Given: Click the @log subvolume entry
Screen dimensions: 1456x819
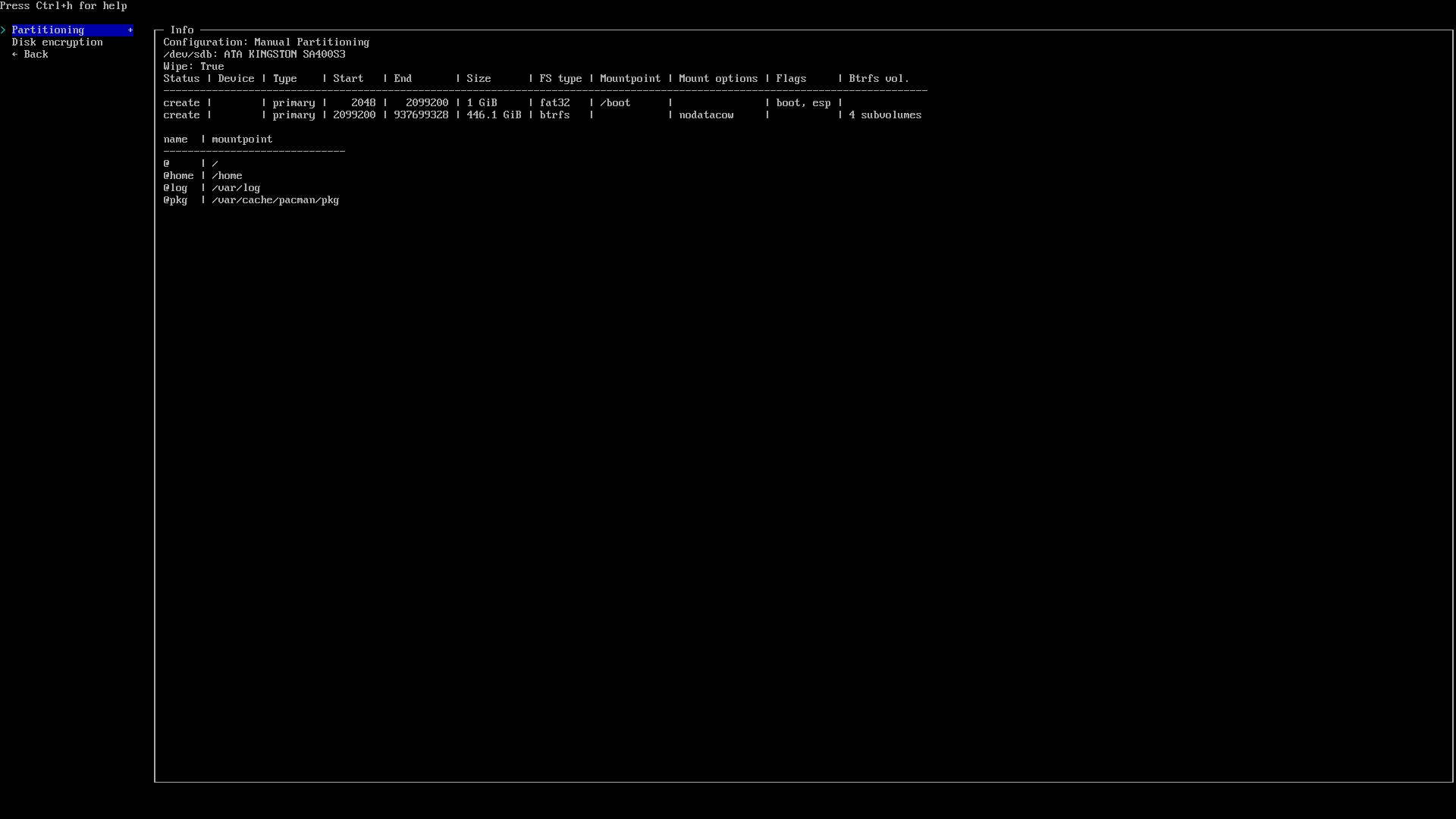Looking at the screenshot, I should coord(176,188).
